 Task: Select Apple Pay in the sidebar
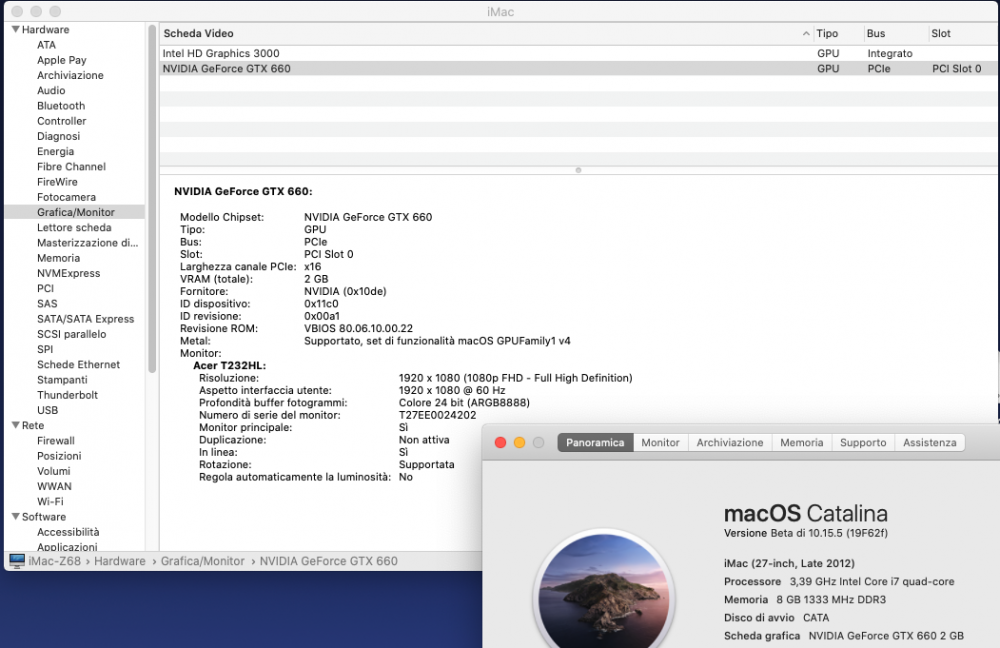coord(61,60)
